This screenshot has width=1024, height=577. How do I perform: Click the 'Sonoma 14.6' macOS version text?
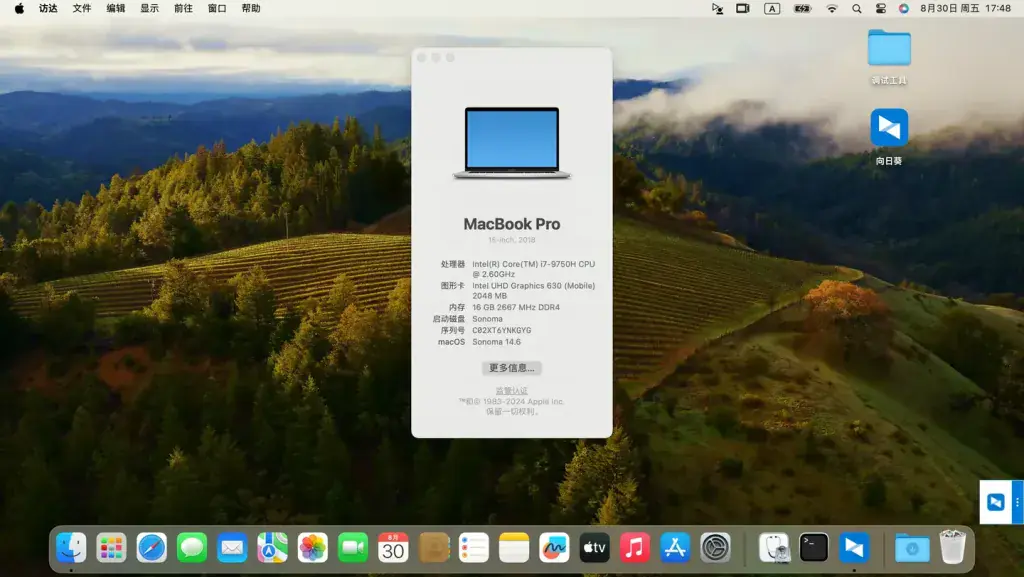click(x=496, y=342)
